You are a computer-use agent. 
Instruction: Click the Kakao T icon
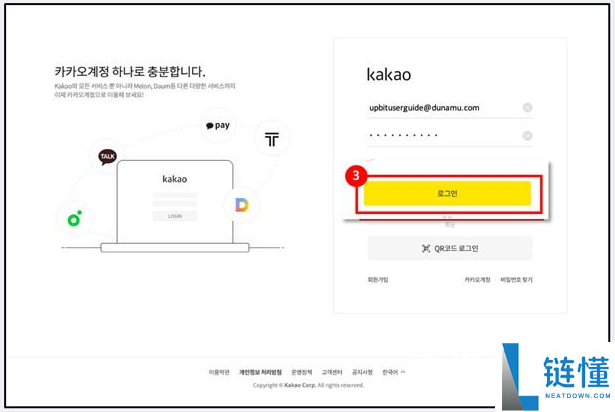pyautogui.click(x=272, y=139)
